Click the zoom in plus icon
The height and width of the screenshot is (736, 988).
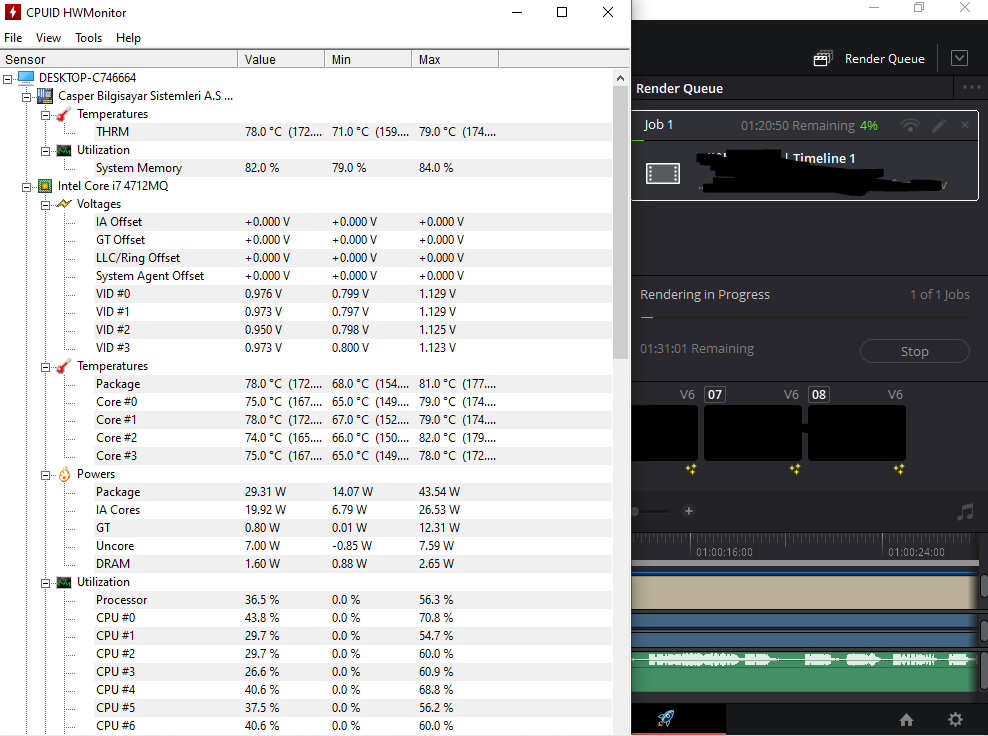[689, 511]
